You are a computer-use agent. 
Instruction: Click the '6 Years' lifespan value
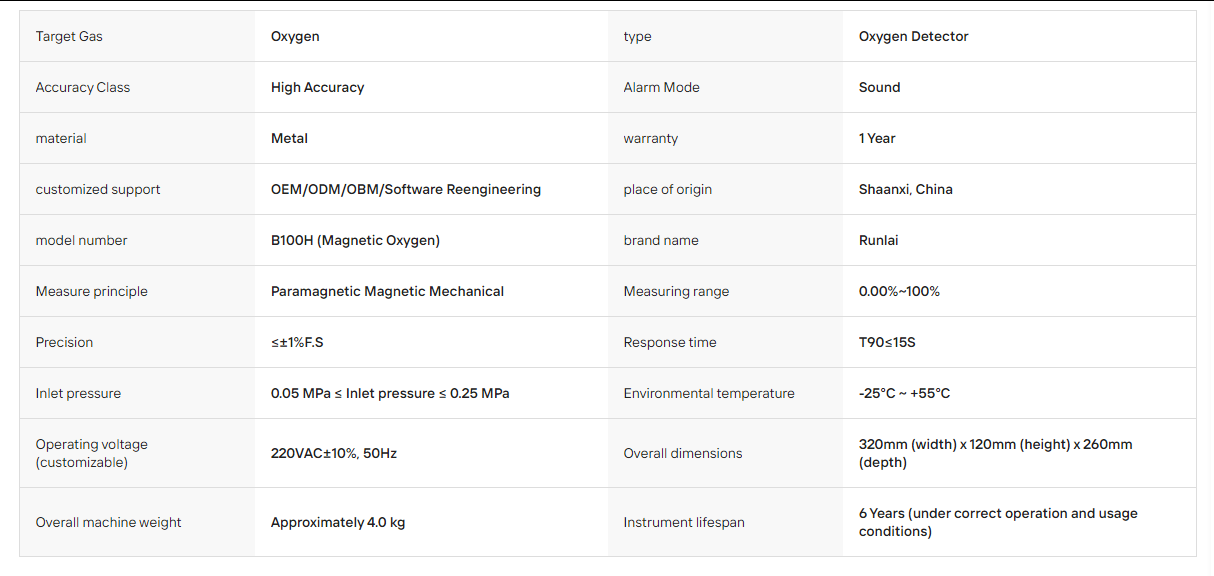[x=998, y=523]
